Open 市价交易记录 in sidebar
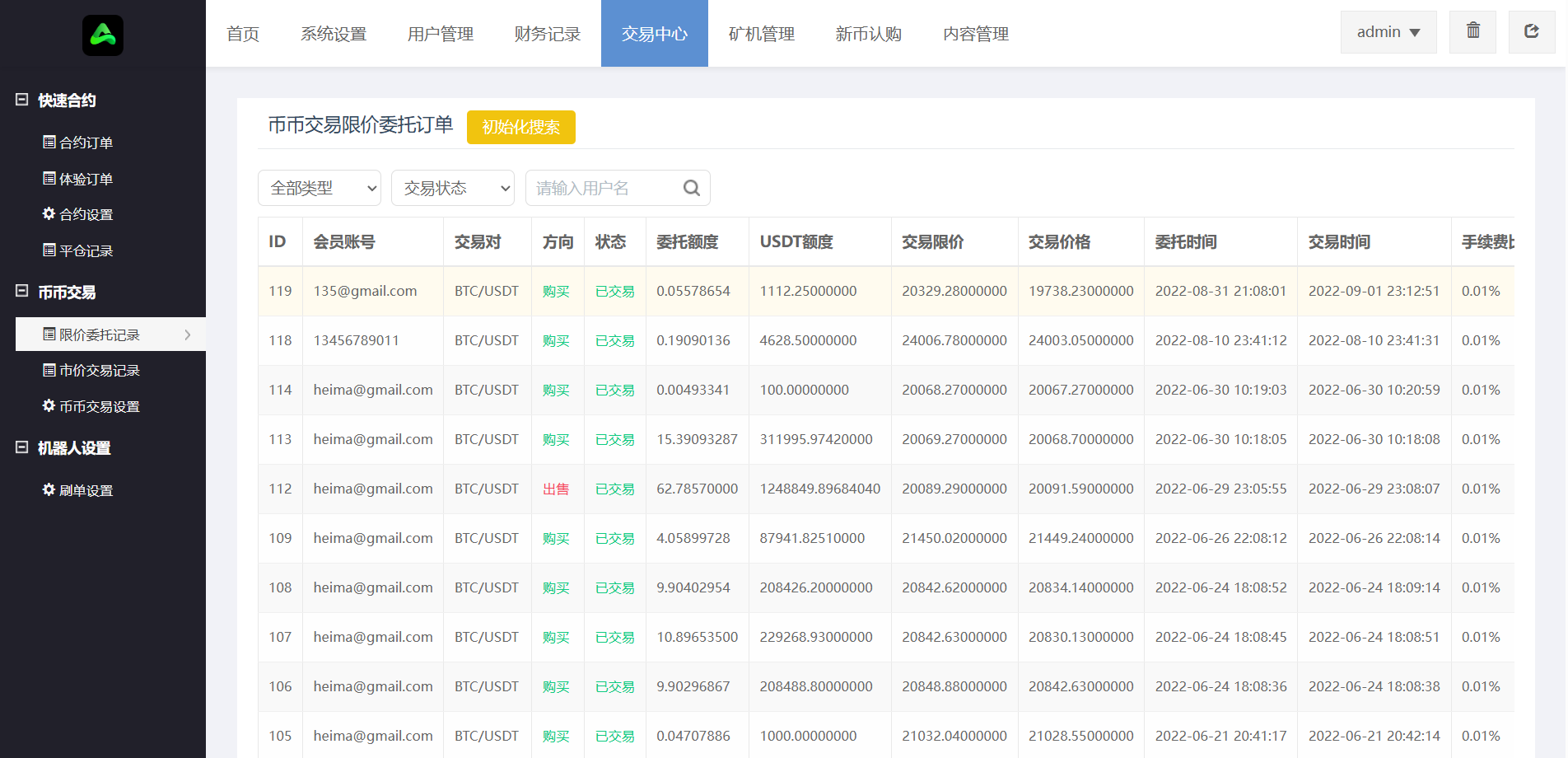 [x=91, y=371]
